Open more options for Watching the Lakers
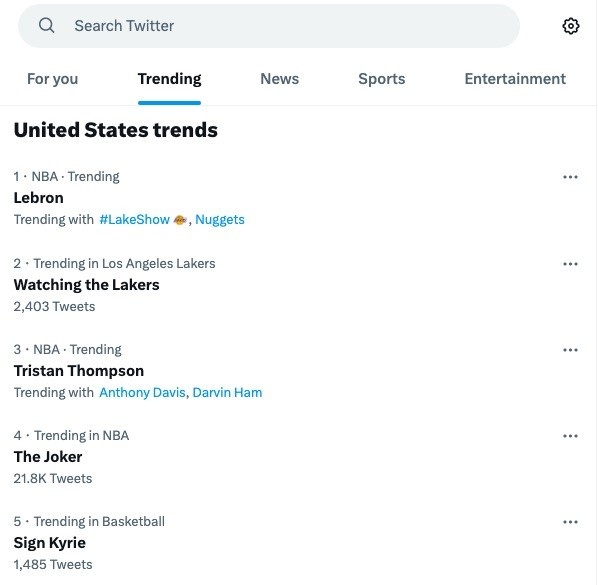The height and width of the screenshot is (585, 598). tap(570, 264)
